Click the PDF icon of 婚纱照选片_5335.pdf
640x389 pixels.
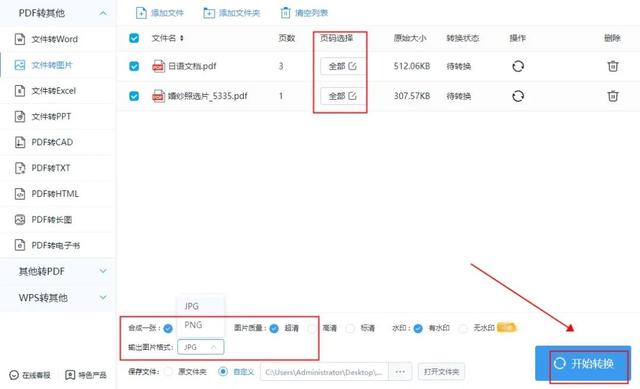pyautogui.click(x=158, y=96)
